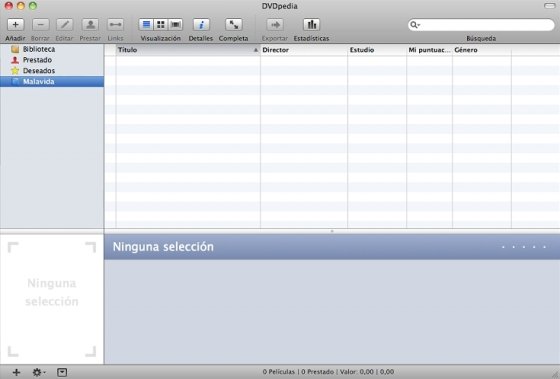Toggle the bottom panel dropdown box icon
This screenshot has height=379, width=560.
pyautogui.click(x=62, y=372)
